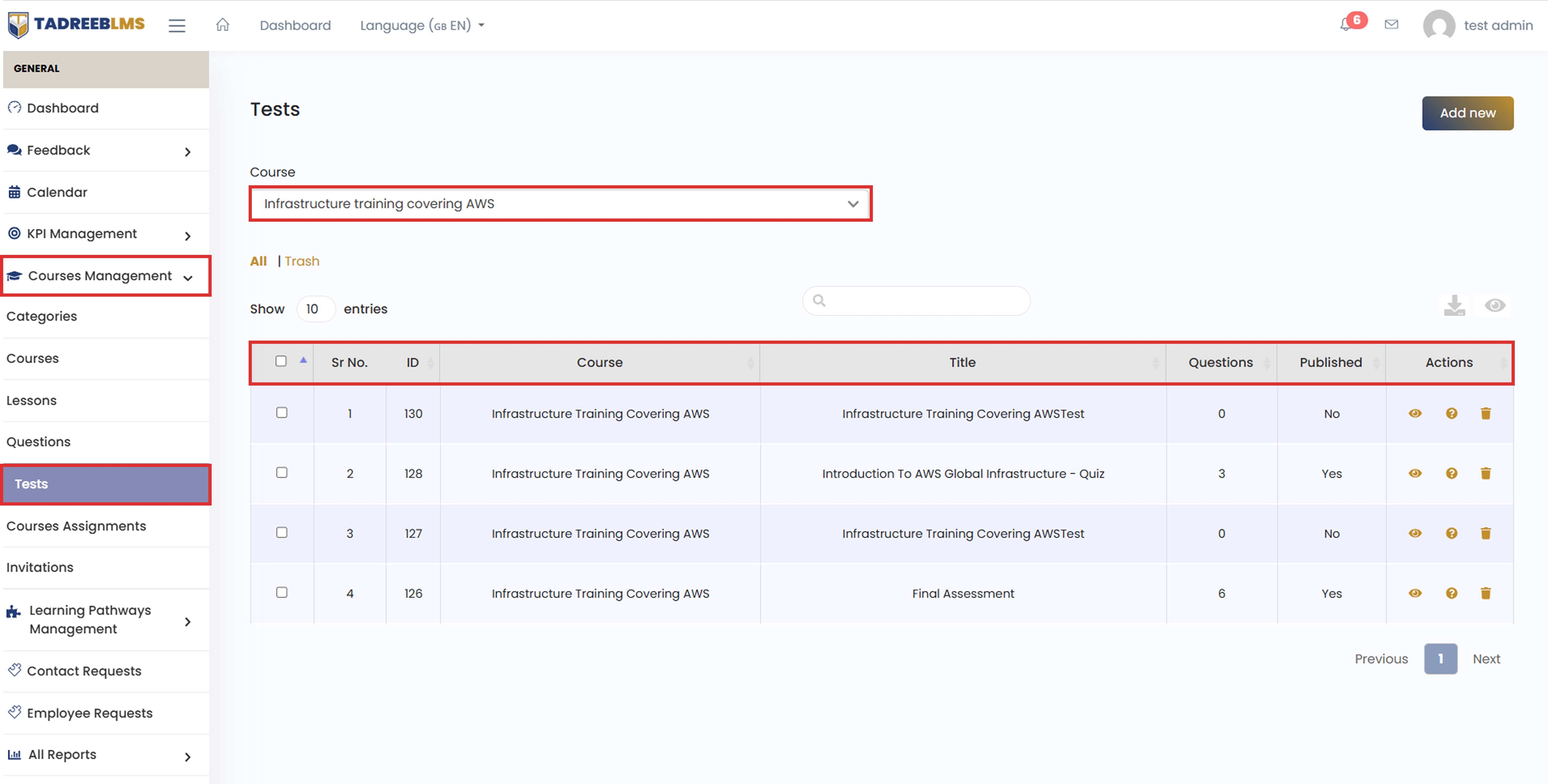Check the row for test ID 130
The height and width of the screenshot is (784, 1548).
[x=281, y=413]
